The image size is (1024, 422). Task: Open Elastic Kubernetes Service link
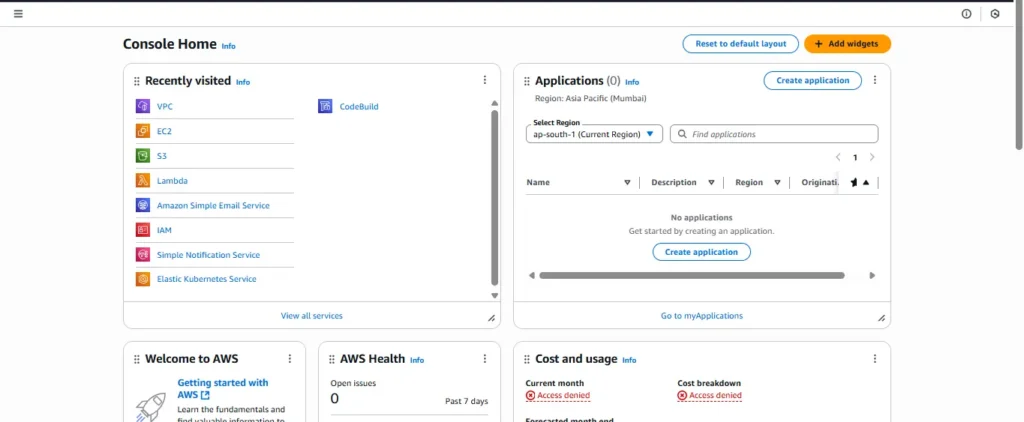206,279
